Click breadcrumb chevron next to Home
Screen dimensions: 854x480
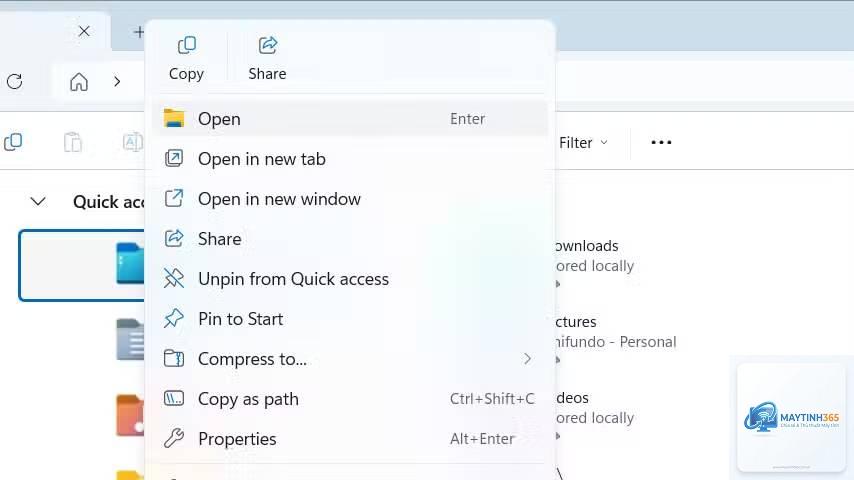pyautogui.click(x=117, y=82)
